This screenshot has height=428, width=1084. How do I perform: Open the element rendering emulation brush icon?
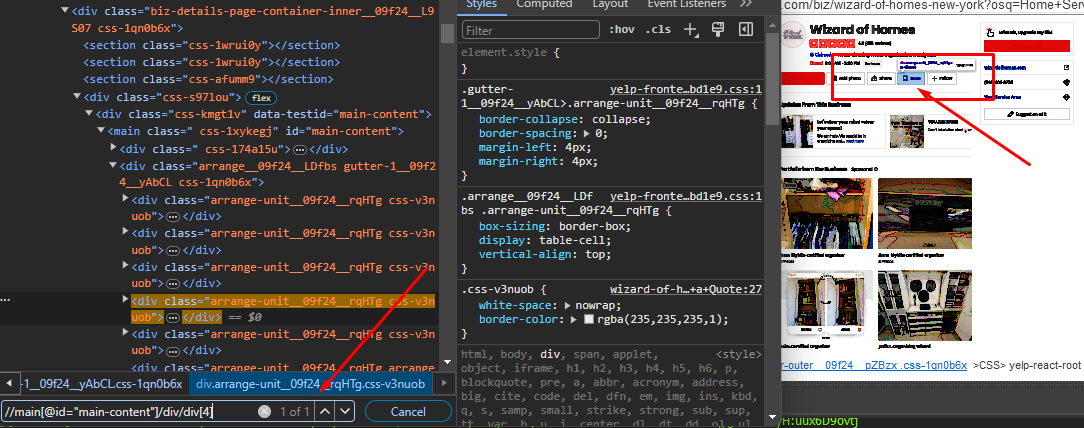[x=717, y=30]
